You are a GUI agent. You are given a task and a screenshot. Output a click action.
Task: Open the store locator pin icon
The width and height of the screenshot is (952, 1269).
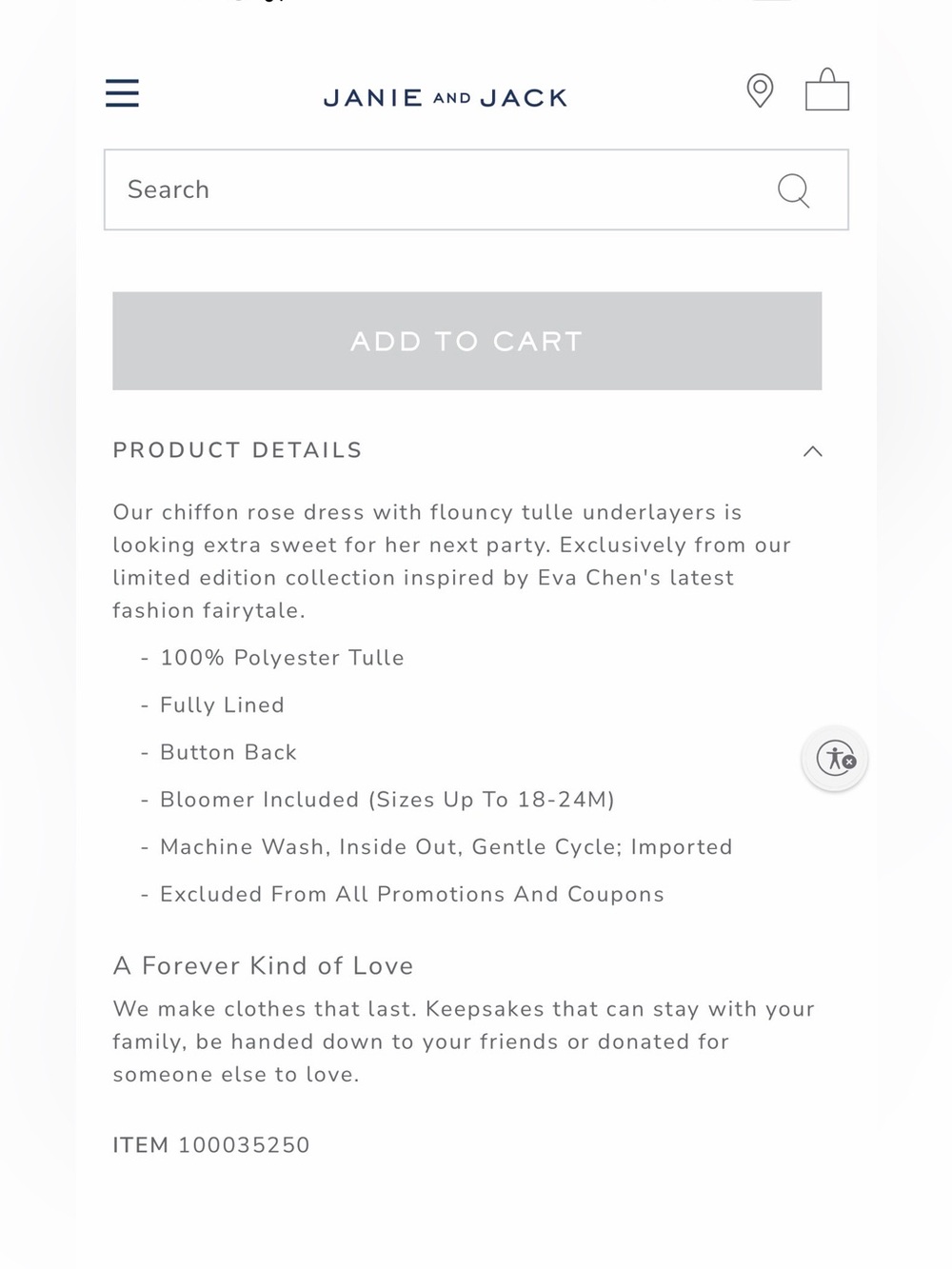pyautogui.click(x=760, y=91)
